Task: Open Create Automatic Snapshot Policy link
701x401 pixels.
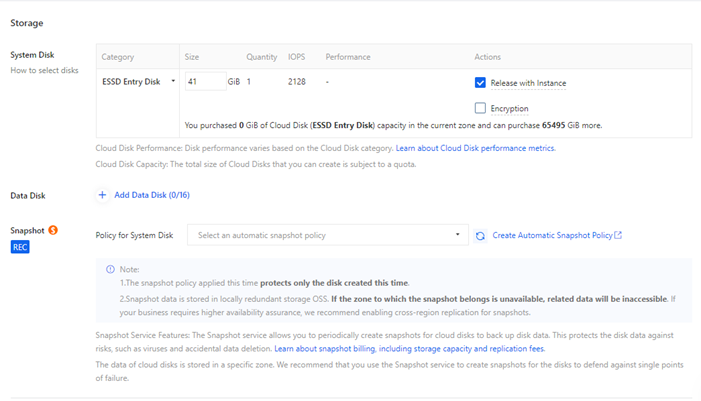Action: click(x=552, y=235)
